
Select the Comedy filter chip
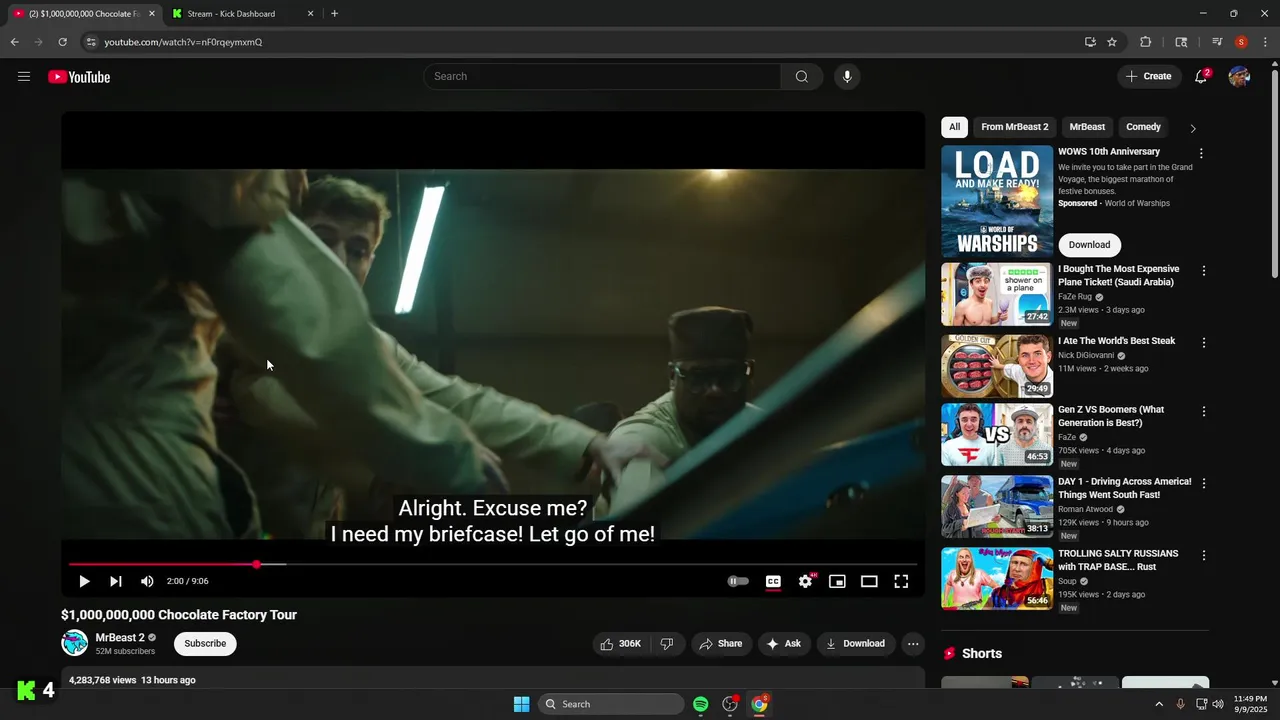[x=1143, y=127]
